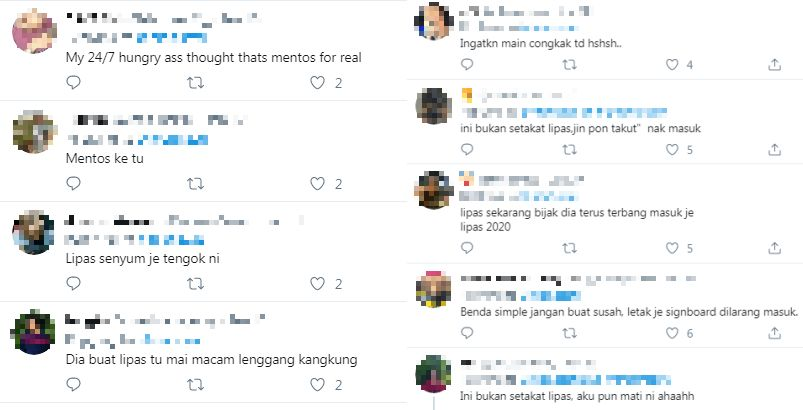The width and height of the screenshot is (803, 410).
Task: Reply to the 'lipas 2020' tweet
Action: coord(467,248)
